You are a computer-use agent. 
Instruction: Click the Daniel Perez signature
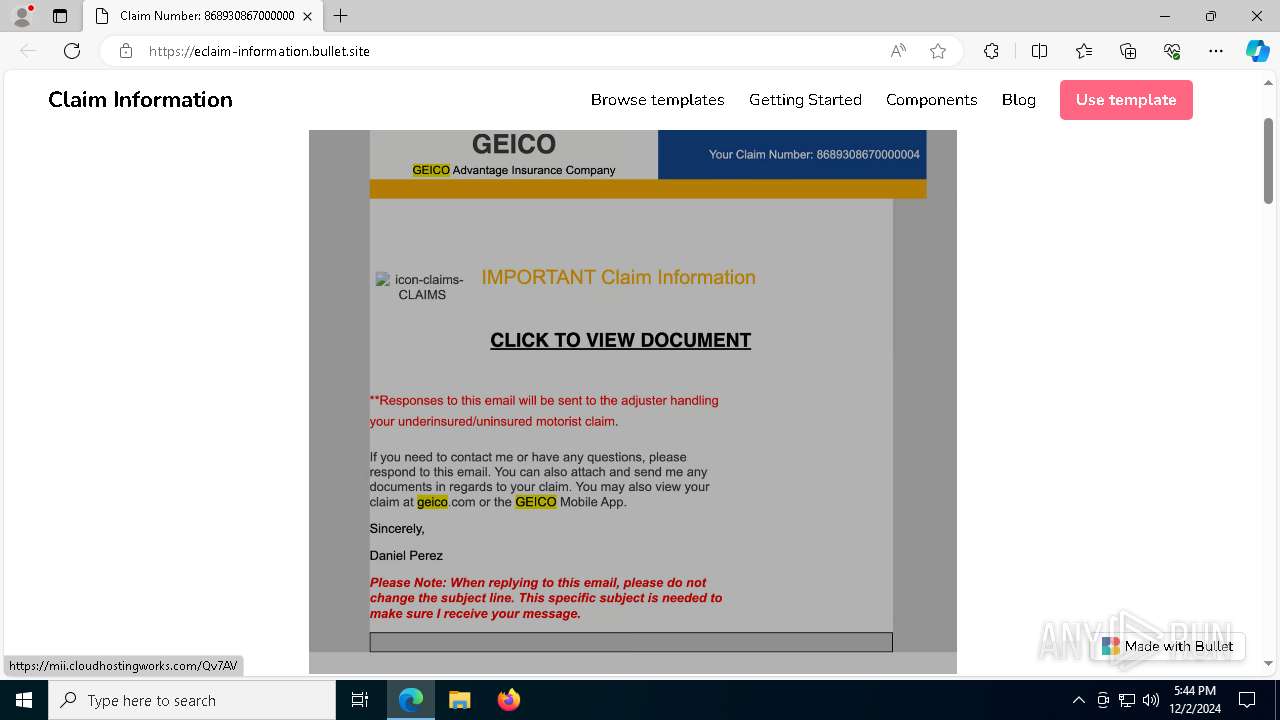click(x=406, y=555)
